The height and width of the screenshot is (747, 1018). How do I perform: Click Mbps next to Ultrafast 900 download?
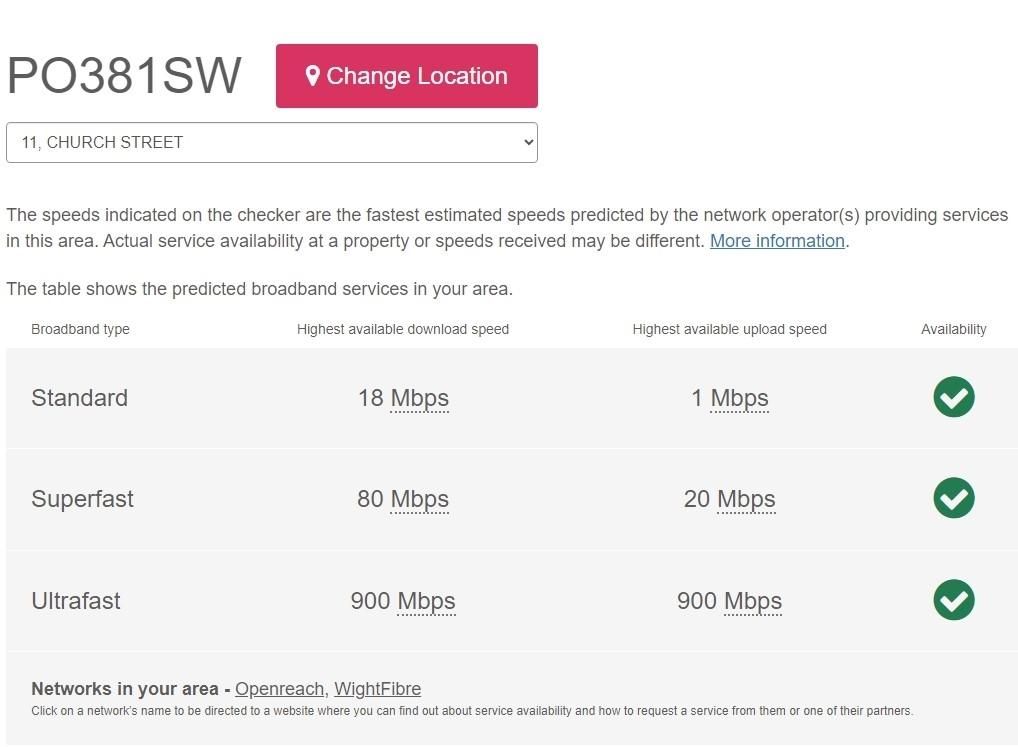click(x=426, y=601)
